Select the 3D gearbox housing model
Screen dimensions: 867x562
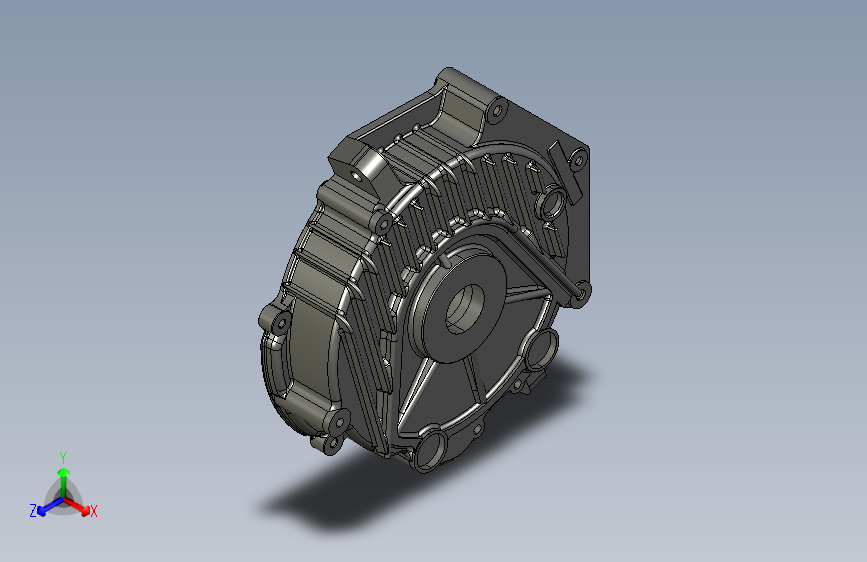(425, 270)
